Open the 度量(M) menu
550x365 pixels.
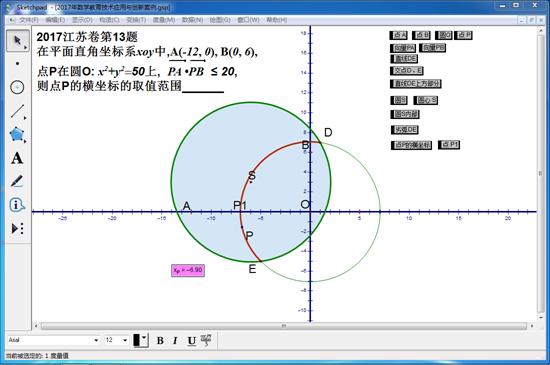164,20
